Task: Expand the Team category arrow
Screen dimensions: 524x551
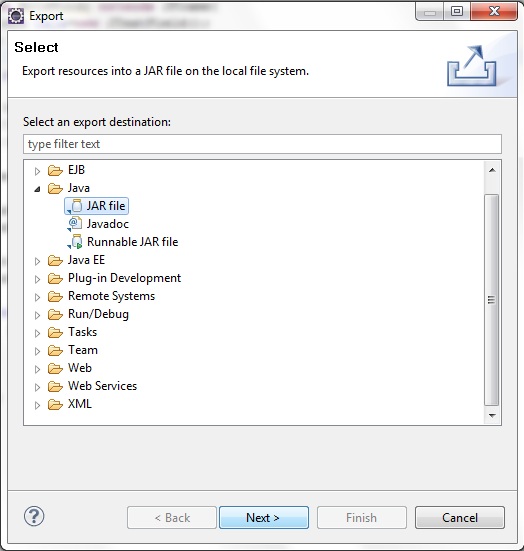Action: [37, 351]
